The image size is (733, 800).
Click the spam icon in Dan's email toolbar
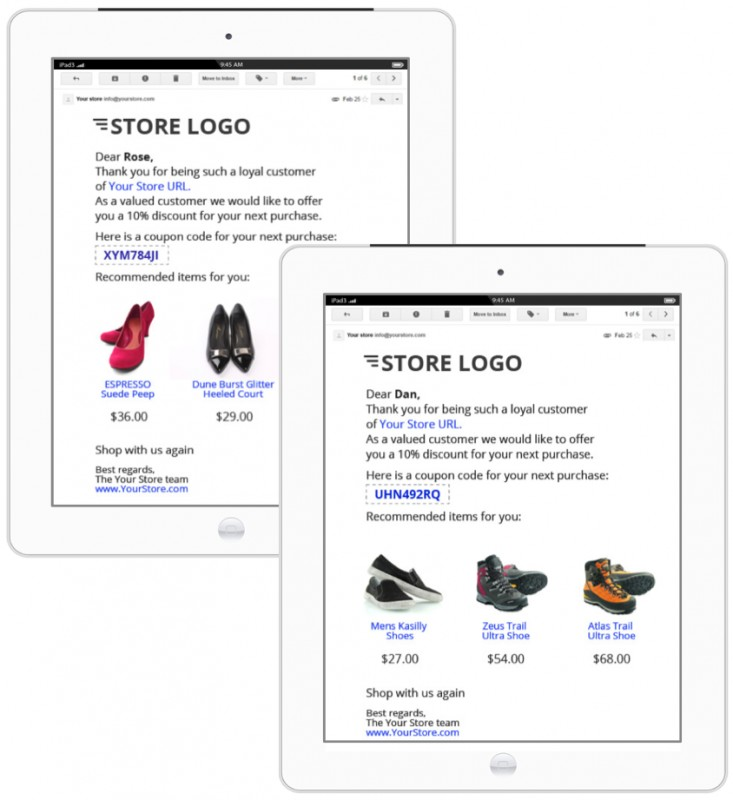[x=416, y=314]
